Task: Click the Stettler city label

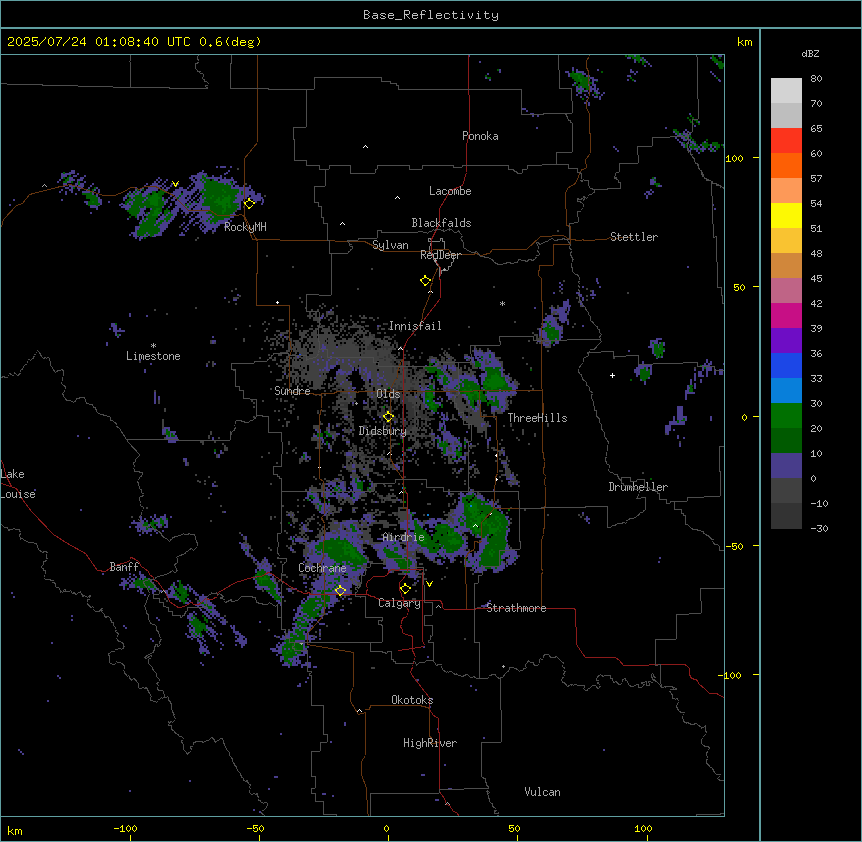Action: click(634, 237)
